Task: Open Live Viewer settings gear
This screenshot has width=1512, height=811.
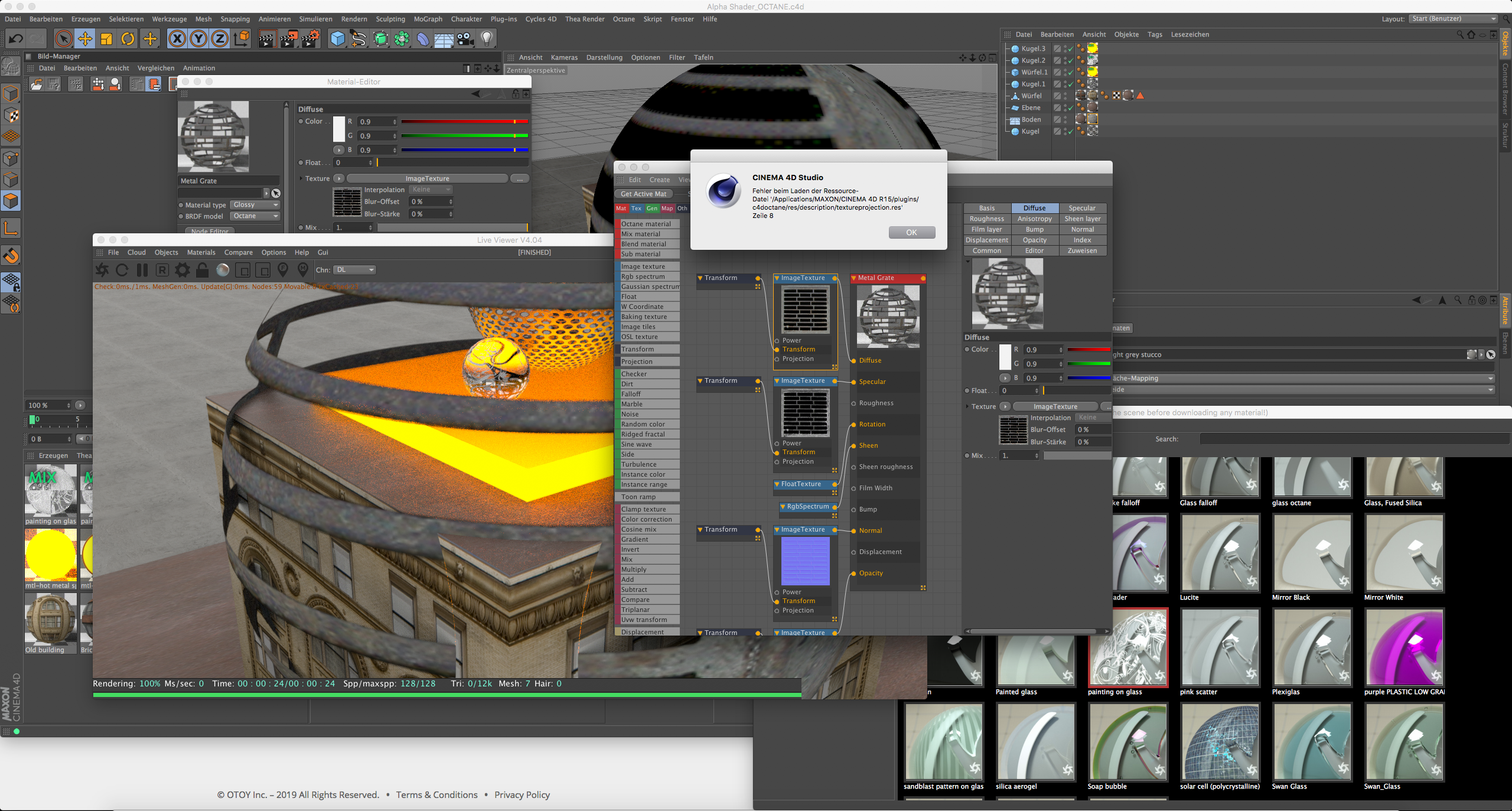Action: point(183,270)
